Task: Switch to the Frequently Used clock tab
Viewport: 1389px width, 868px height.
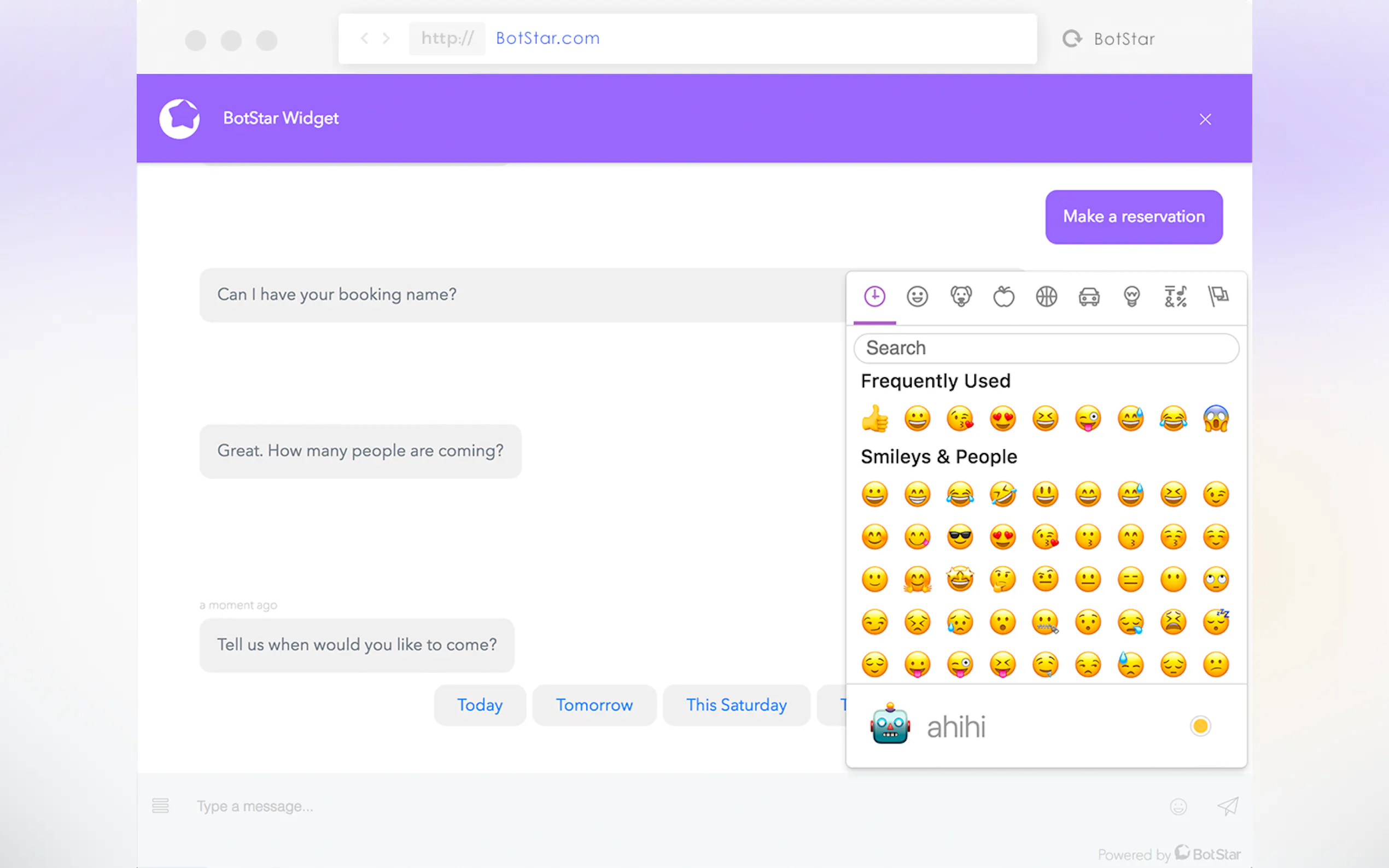Action: coord(874,297)
